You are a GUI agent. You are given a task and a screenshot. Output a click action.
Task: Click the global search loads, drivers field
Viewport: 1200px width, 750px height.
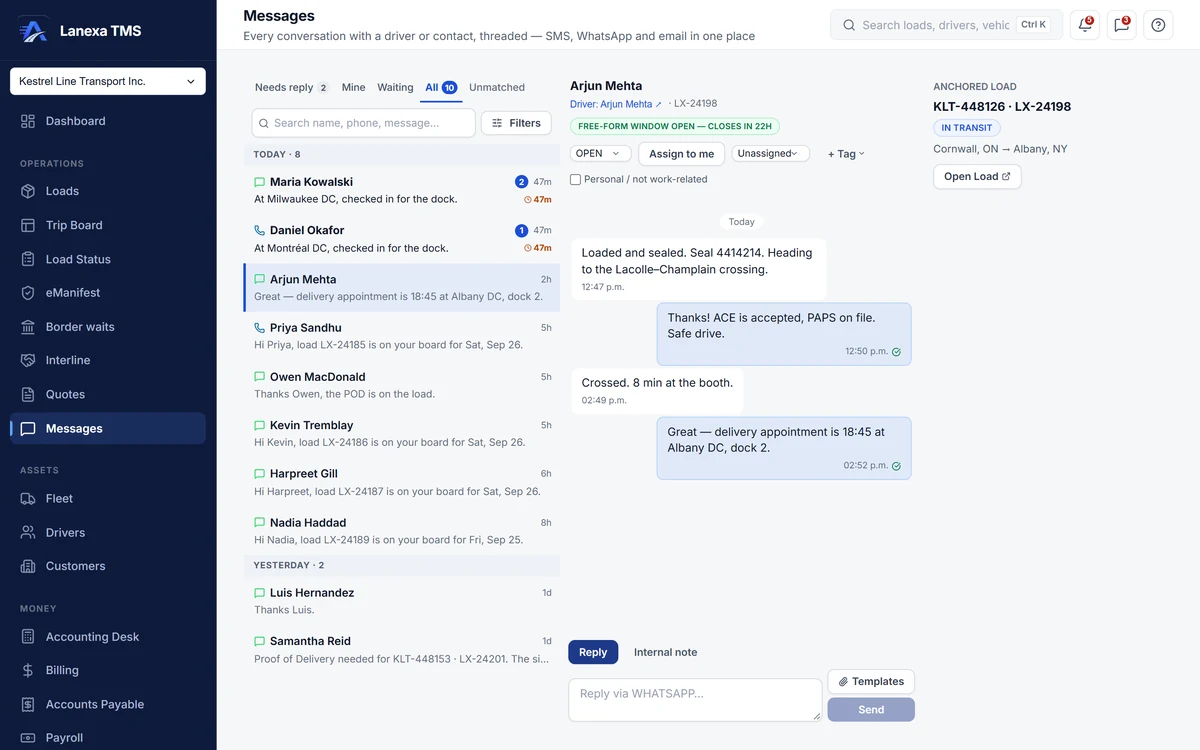click(x=946, y=25)
